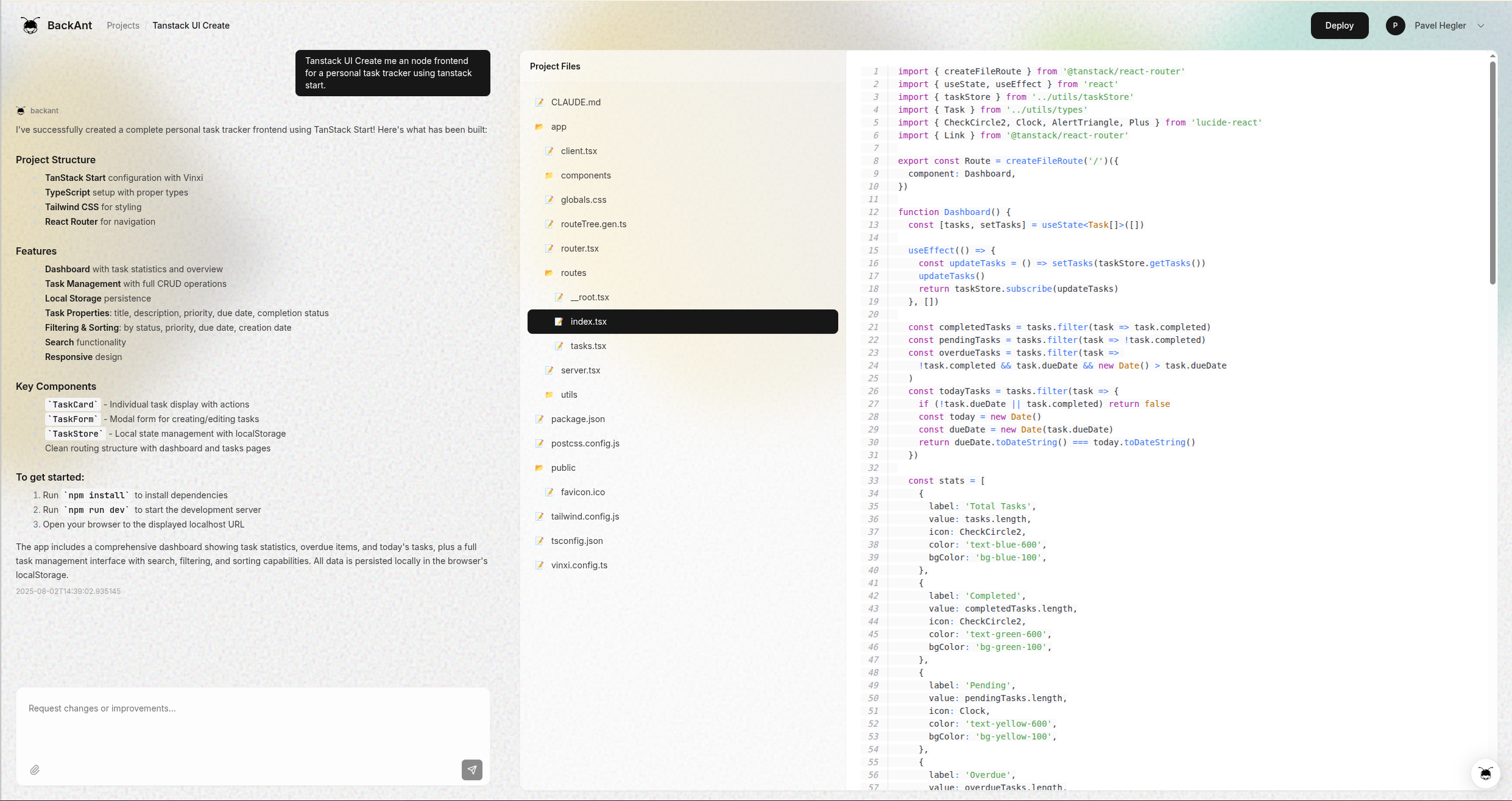Click the app folder icon
1512x801 pixels.
[539, 127]
